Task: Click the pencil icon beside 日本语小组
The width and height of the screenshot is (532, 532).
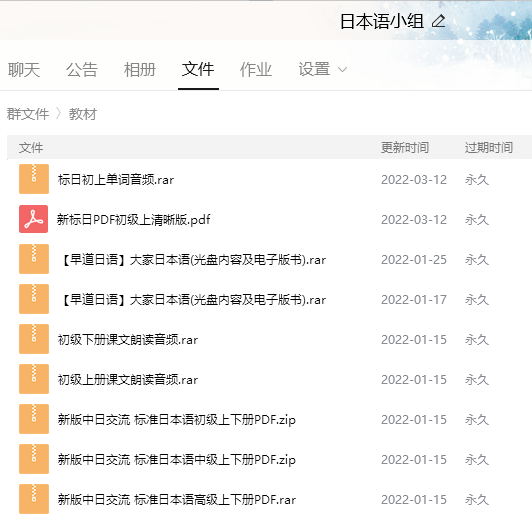Action: pyautogui.click(x=438, y=21)
